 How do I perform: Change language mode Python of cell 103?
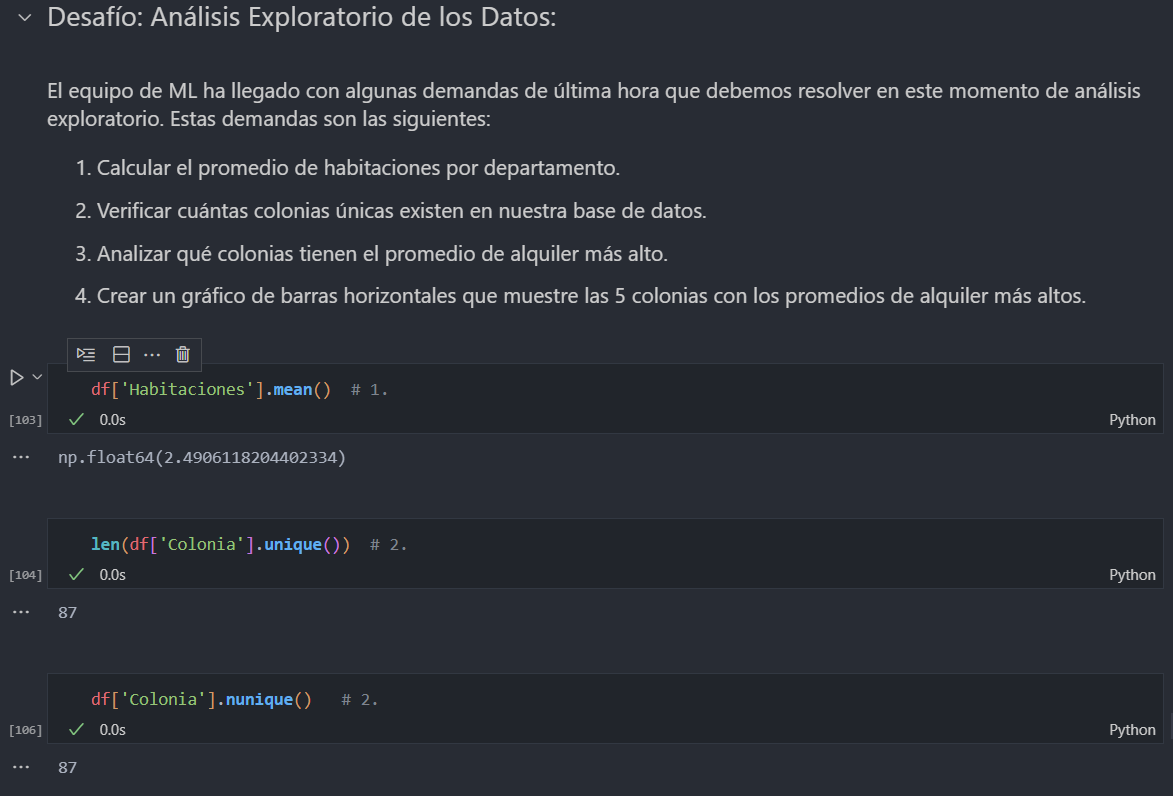pos(1132,420)
